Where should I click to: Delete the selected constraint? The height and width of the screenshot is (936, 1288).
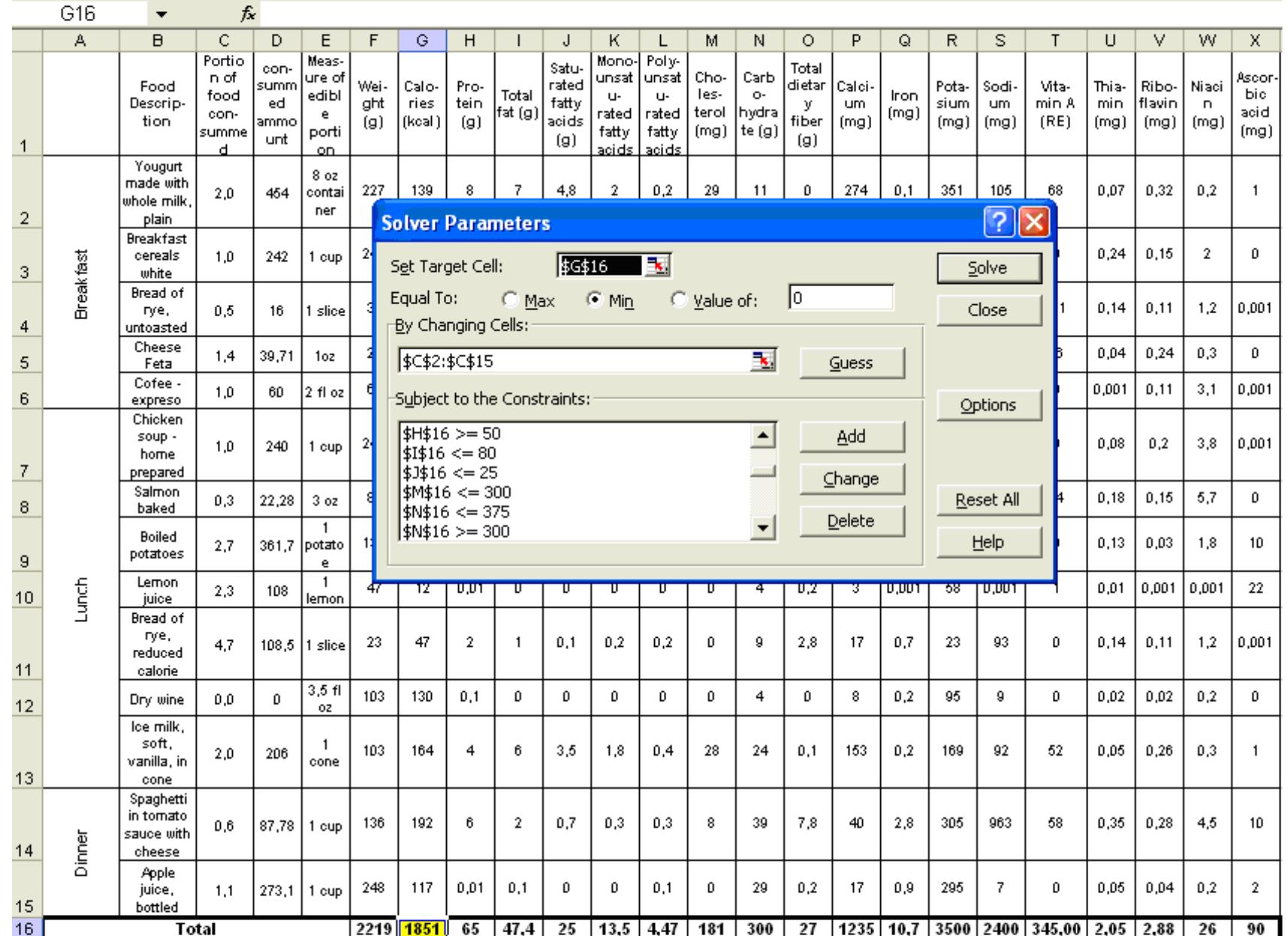(852, 521)
